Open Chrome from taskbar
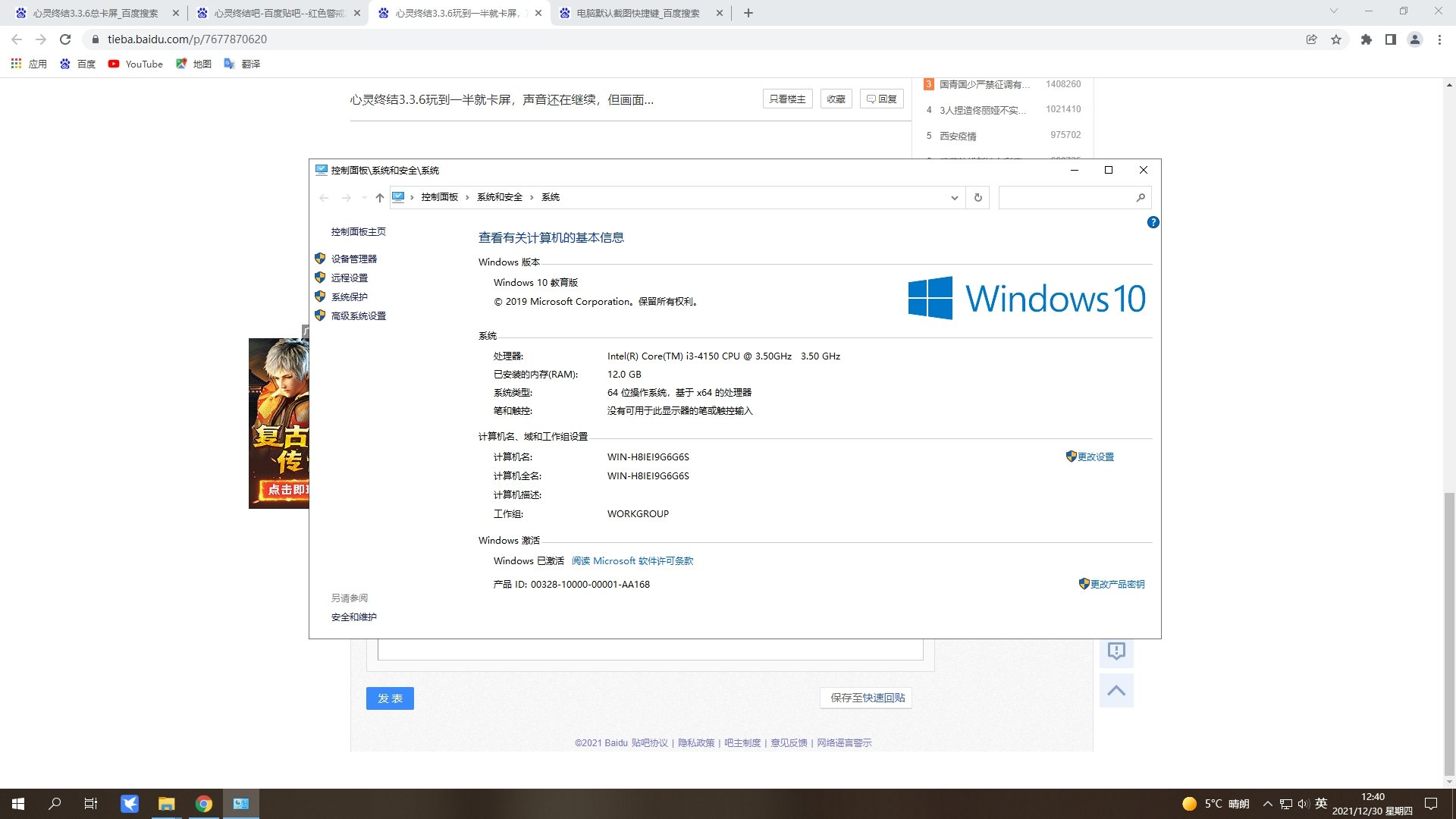 pos(203,804)
